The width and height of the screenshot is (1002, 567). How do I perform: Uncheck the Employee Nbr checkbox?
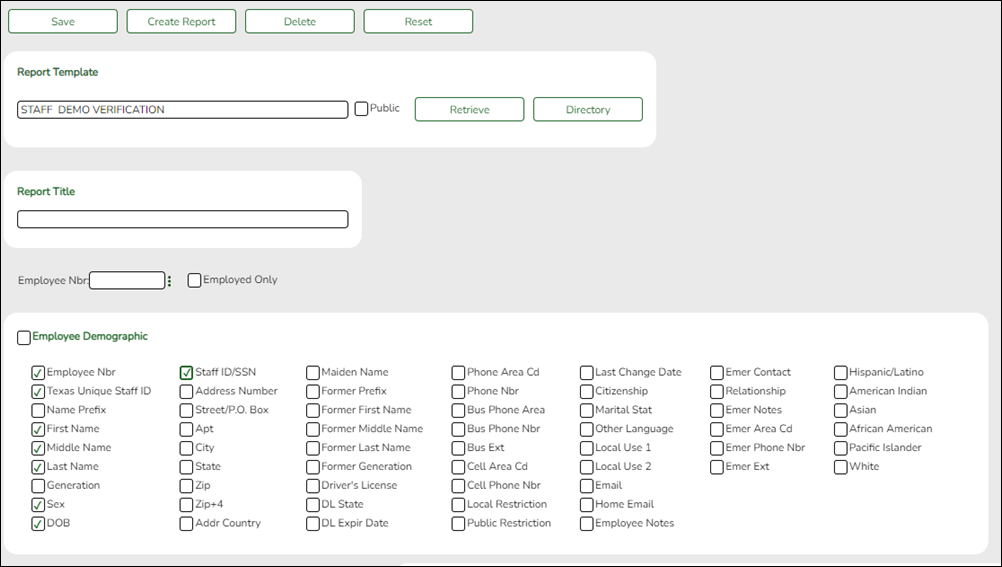pyautogui.click(x=38, y=373)
